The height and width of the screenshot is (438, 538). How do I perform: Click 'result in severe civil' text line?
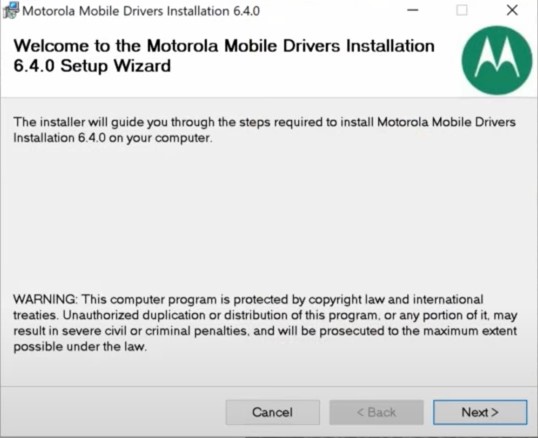coord(265,331)
